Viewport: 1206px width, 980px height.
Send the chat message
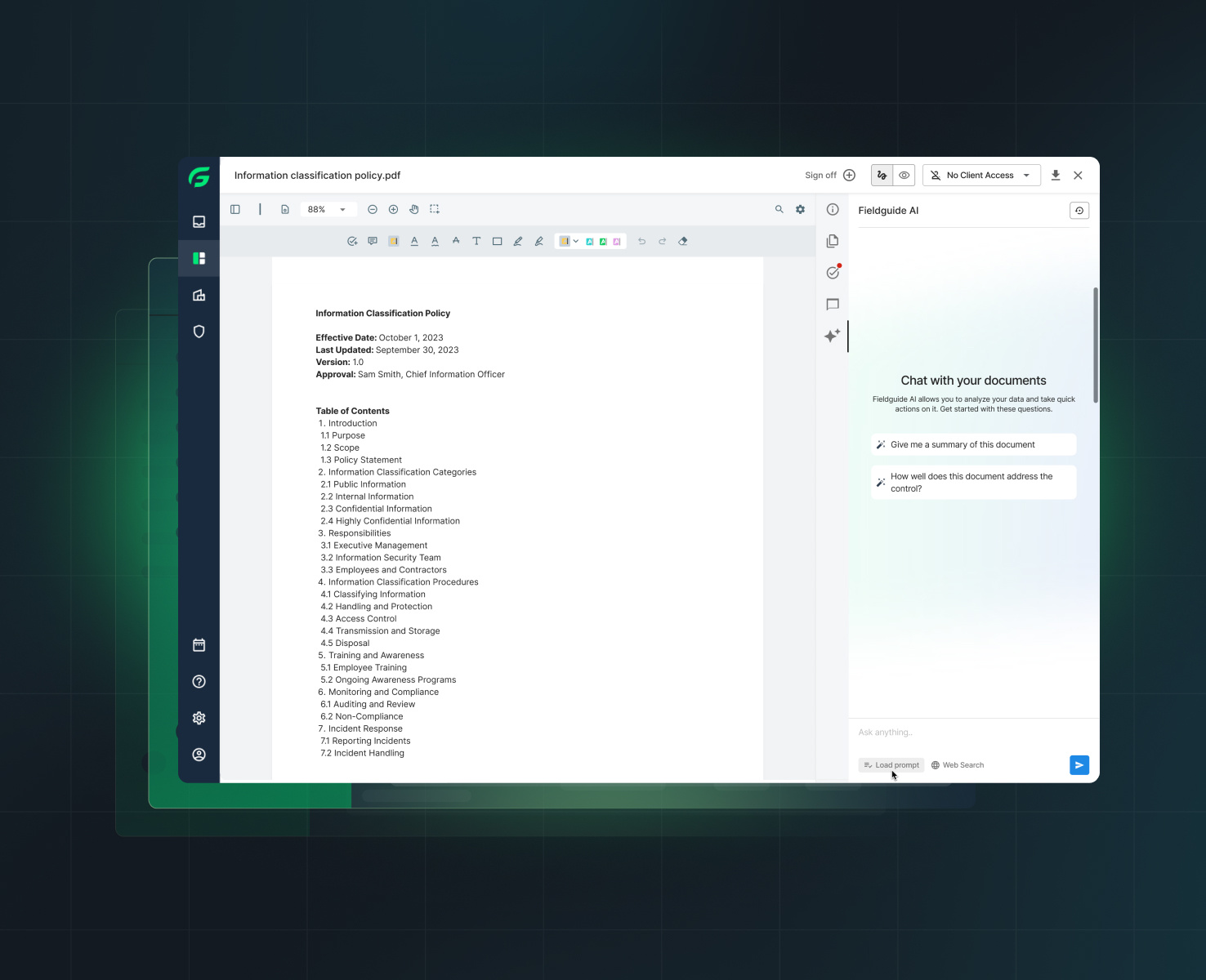[x=1079, y=765]
